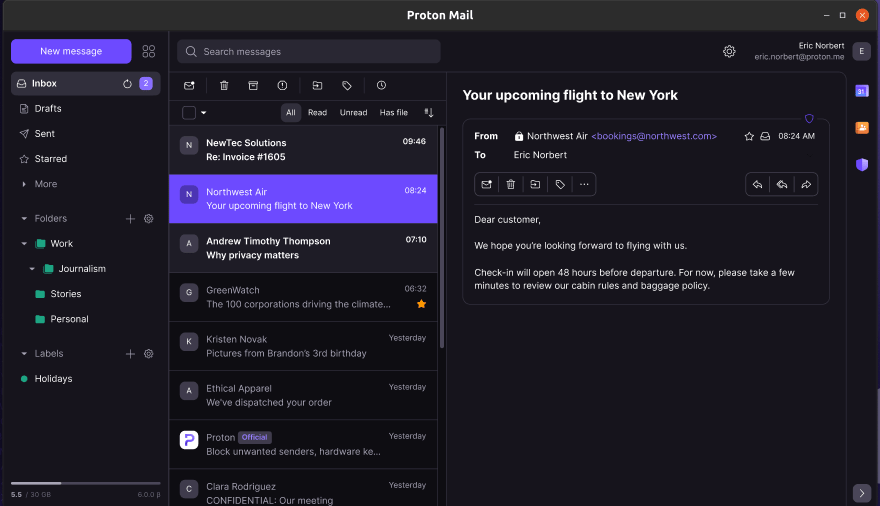880x506 pixels.
Task: Open NewTec Solutions invoice email
Action: point(303,150)
